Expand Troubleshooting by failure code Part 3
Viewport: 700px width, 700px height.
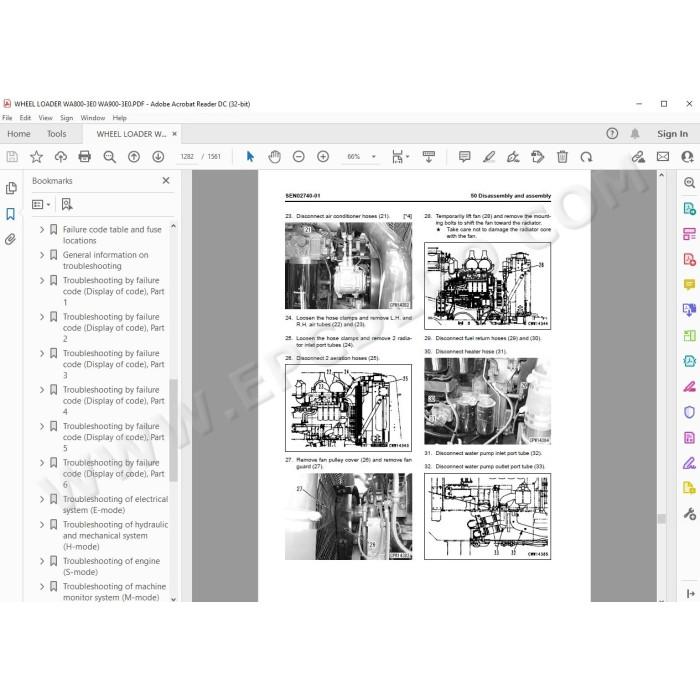42,353
